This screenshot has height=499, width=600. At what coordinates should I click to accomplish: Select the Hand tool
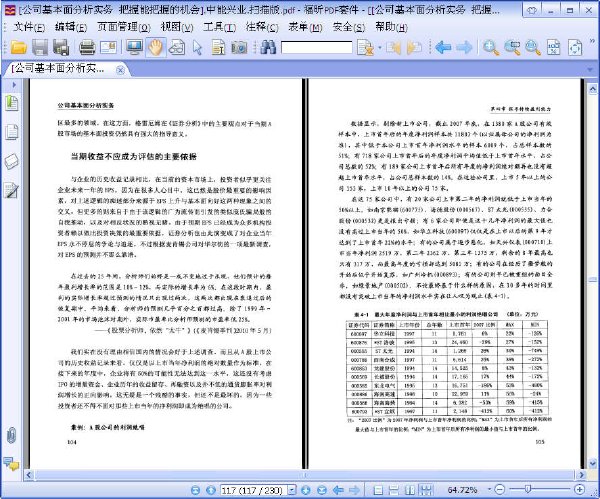(x=155, y=47)
